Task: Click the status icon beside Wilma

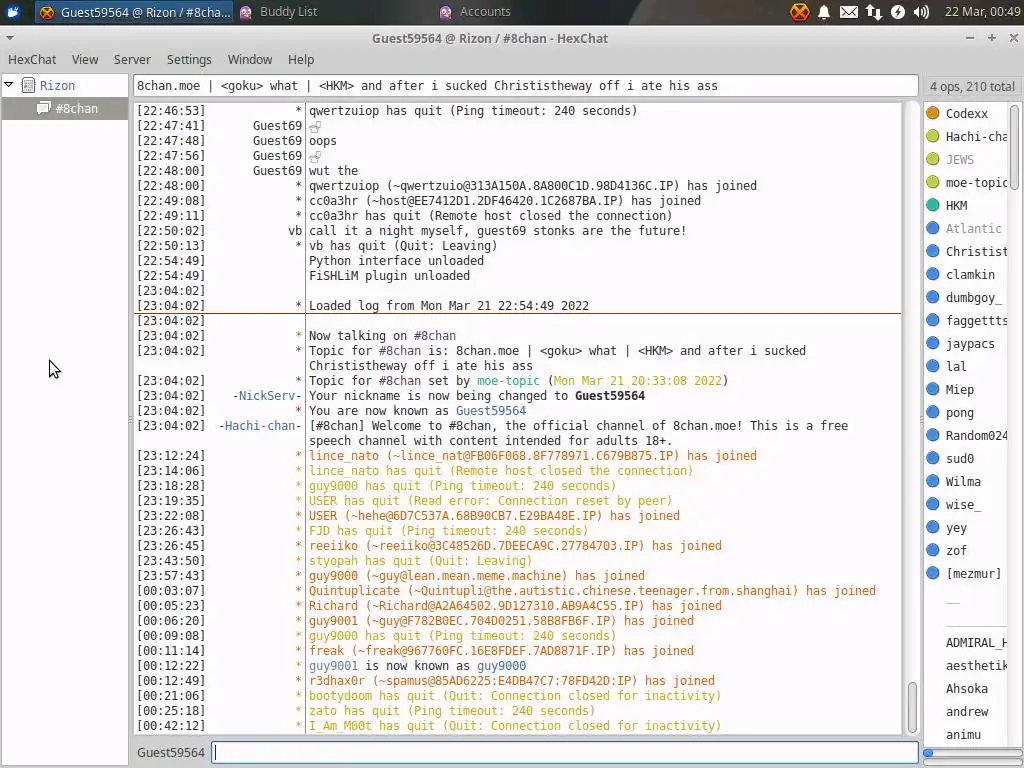Action: coord(933,481)
